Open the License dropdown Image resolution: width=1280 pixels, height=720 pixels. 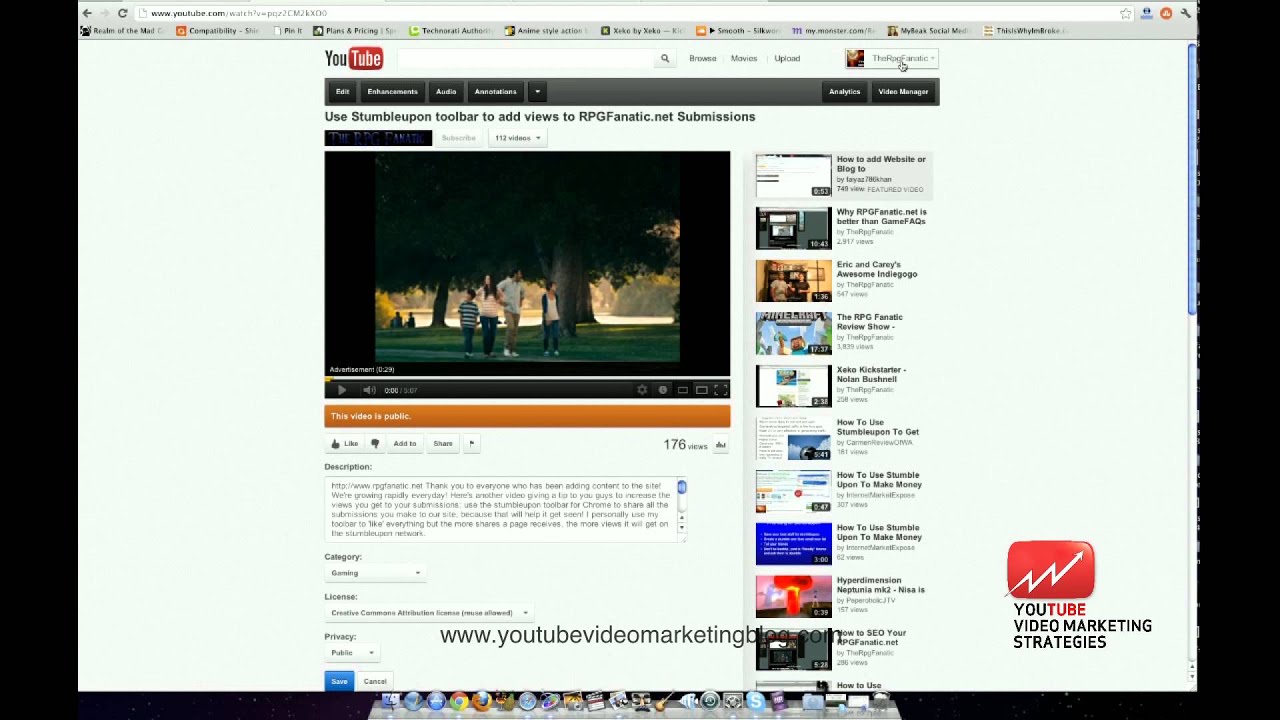coord(429,613)
